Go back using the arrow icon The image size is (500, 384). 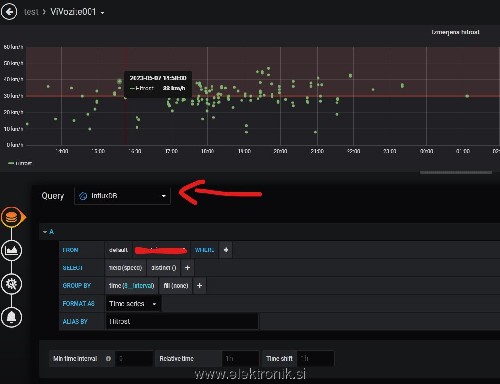pyautogui.click(x=9, y=12)
